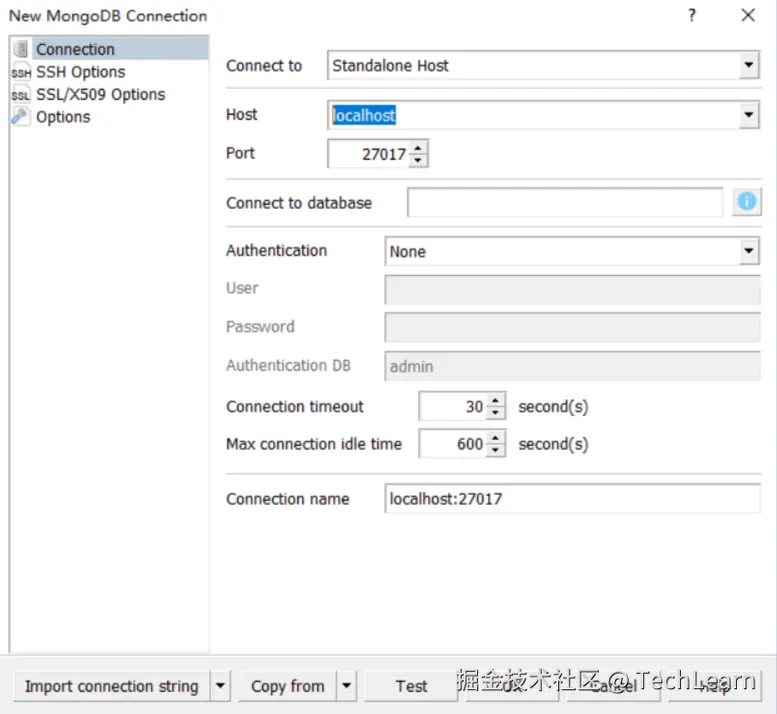Image resolution: width=777 pixels, height=714 pixels.
Task: Click the Connection timeout value field
Action: (x=453, y=406)
